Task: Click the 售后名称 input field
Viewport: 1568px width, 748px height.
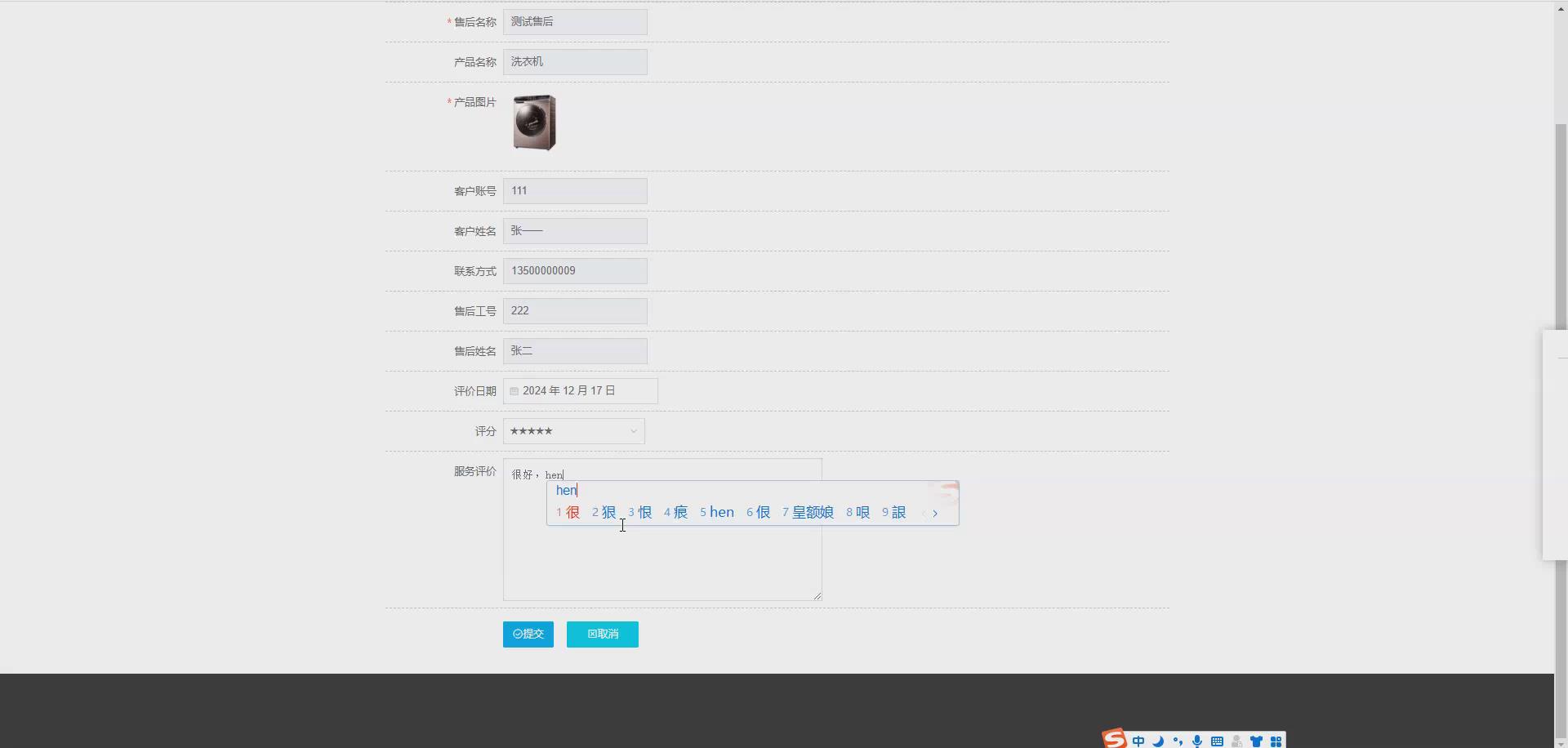Action: (575, 22)
